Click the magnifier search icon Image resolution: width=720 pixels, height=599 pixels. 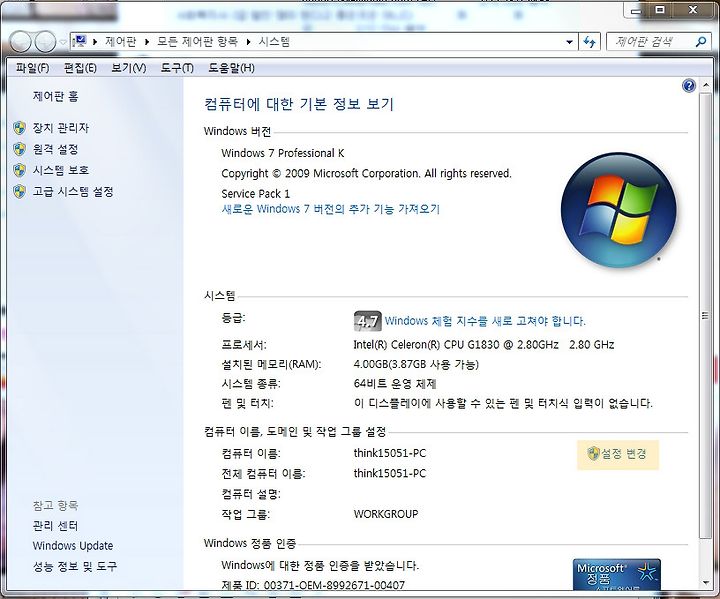click(x=701, y=42)
